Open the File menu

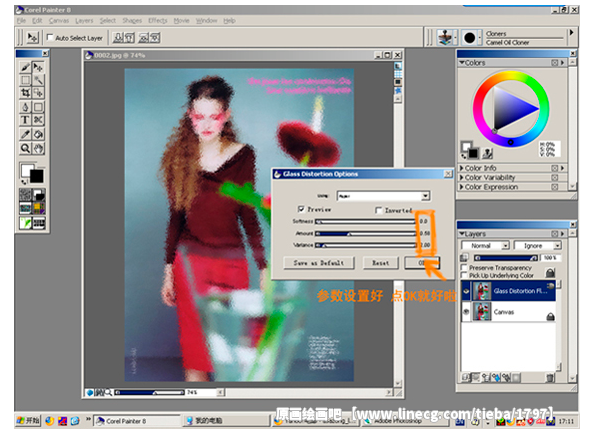pyautogui.click(x=21, y=20)
